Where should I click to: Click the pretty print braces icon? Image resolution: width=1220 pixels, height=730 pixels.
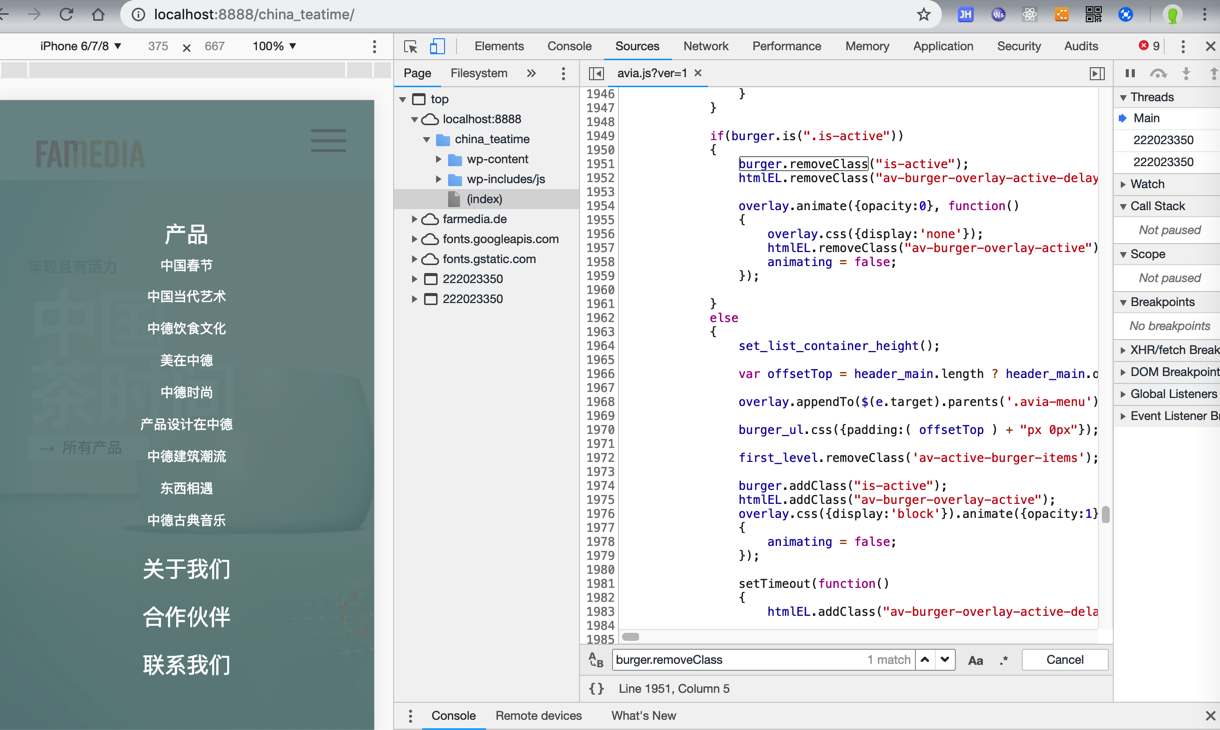point(596,688)
